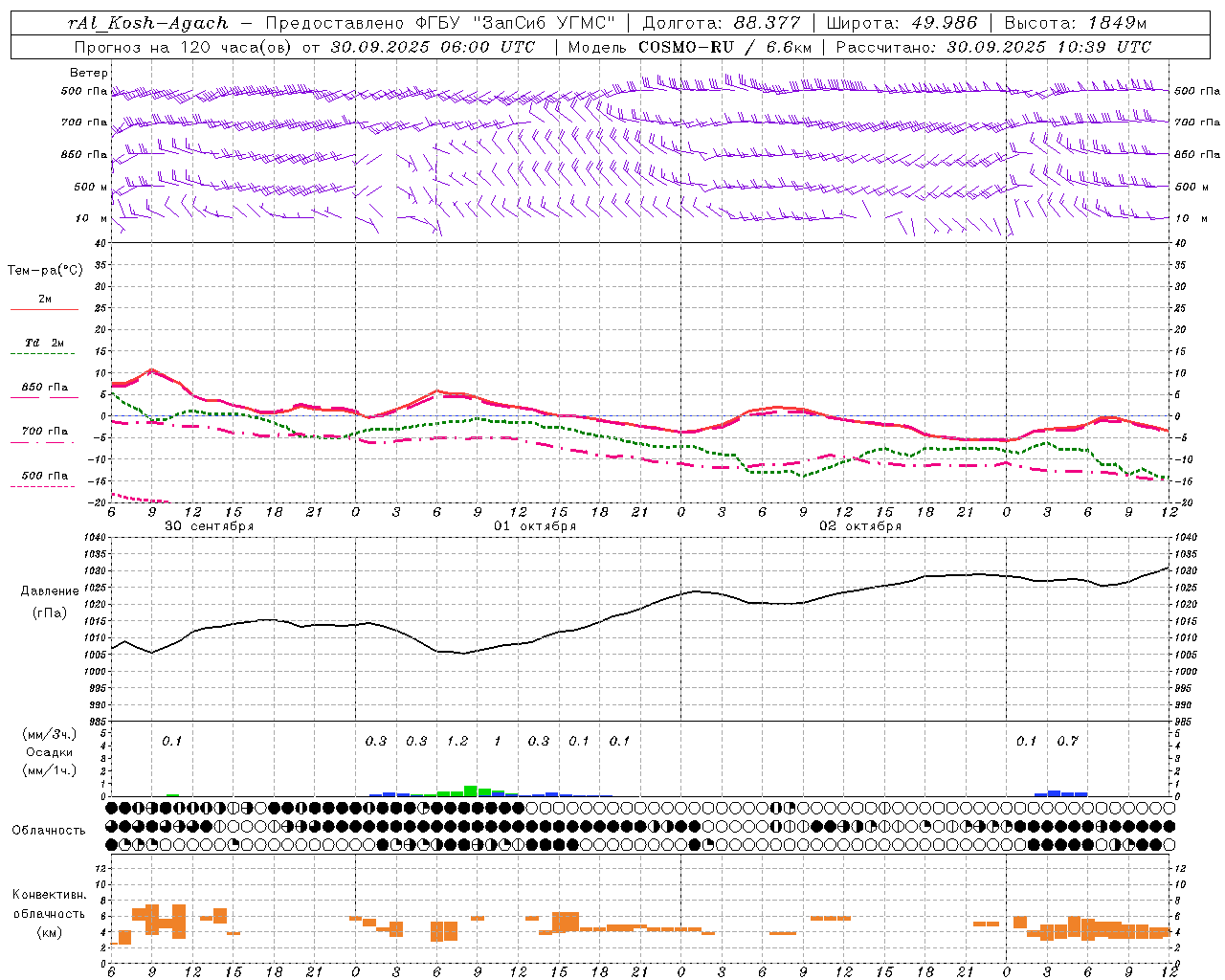Select the provider text ФГБУ "ЗапСиб УГМС"
This screenshot has width=1225, height=980.
(x=515, y=23)
